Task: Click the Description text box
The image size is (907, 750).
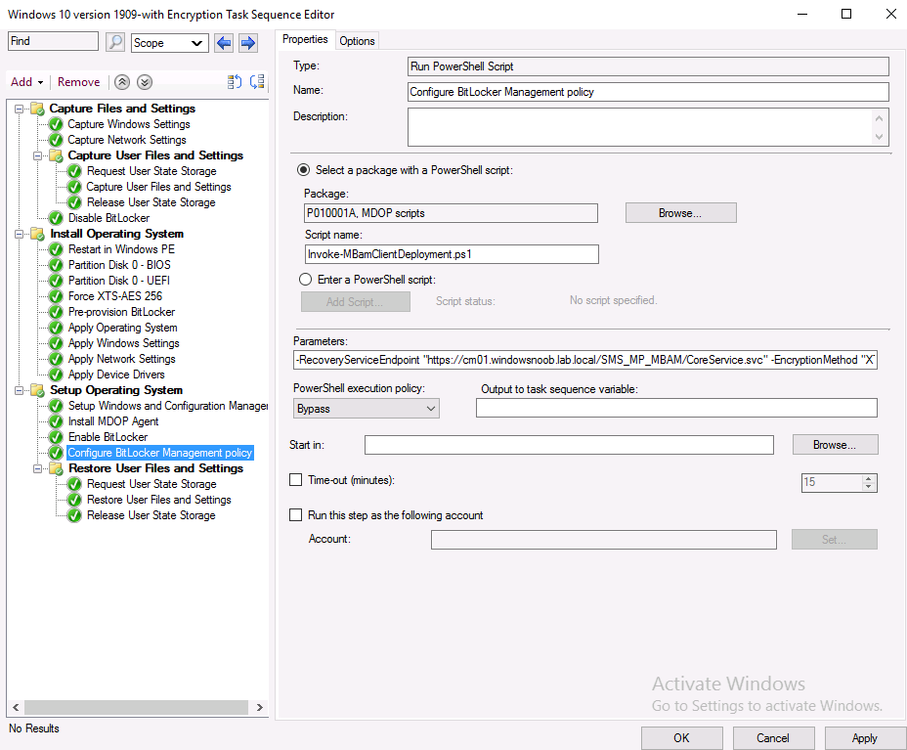Action: [x=648, y=127]
